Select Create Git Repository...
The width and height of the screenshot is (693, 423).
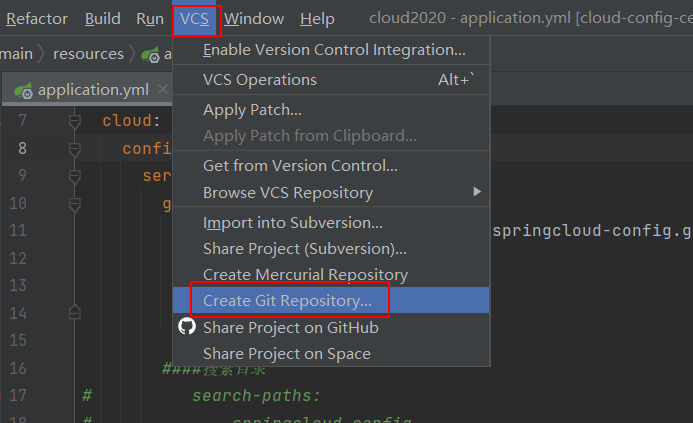pyautogui.click(x=331, y=301)
